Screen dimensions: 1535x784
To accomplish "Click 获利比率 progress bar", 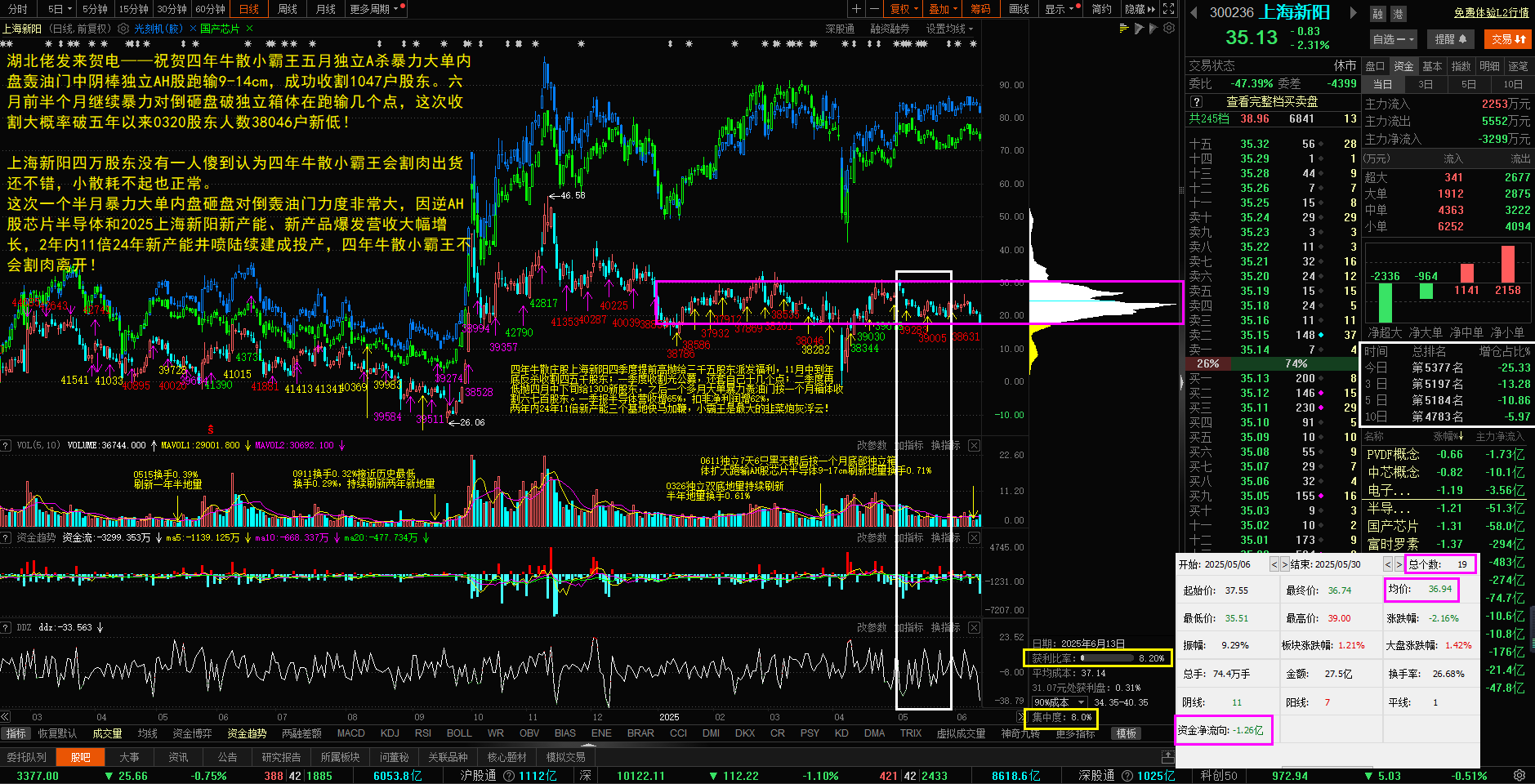I will pyautogui.click(x=1107, y=657).
